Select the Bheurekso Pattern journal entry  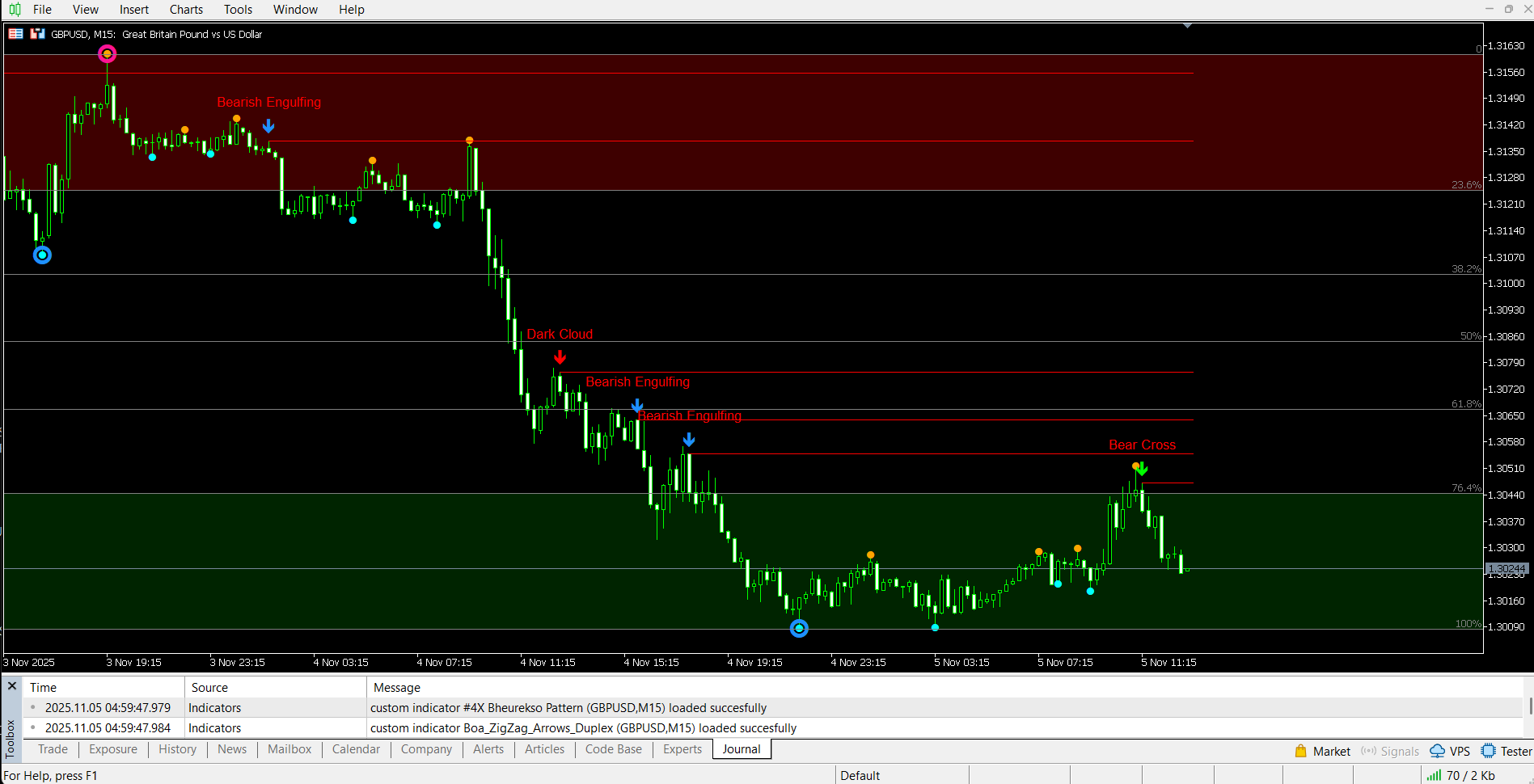click(568, 708)
